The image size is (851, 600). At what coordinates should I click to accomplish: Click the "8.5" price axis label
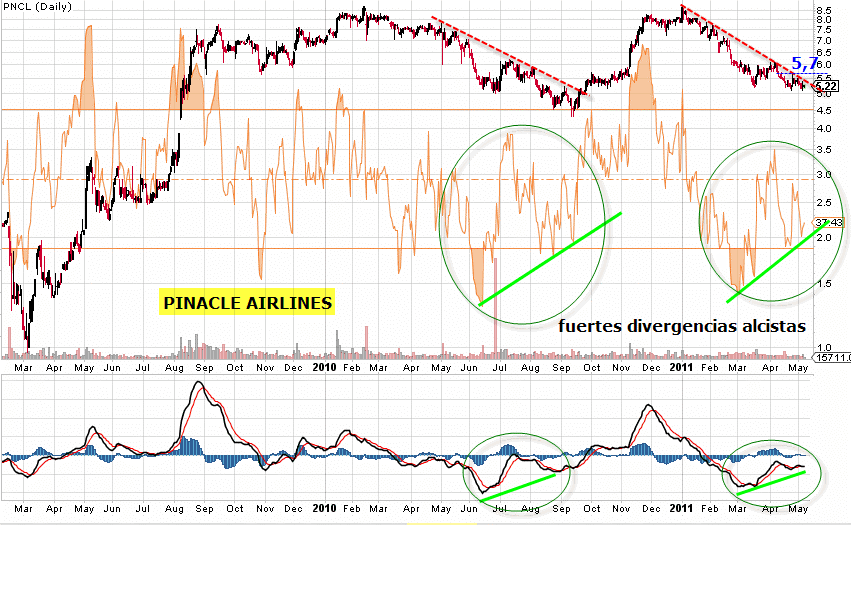pos(823,10)
